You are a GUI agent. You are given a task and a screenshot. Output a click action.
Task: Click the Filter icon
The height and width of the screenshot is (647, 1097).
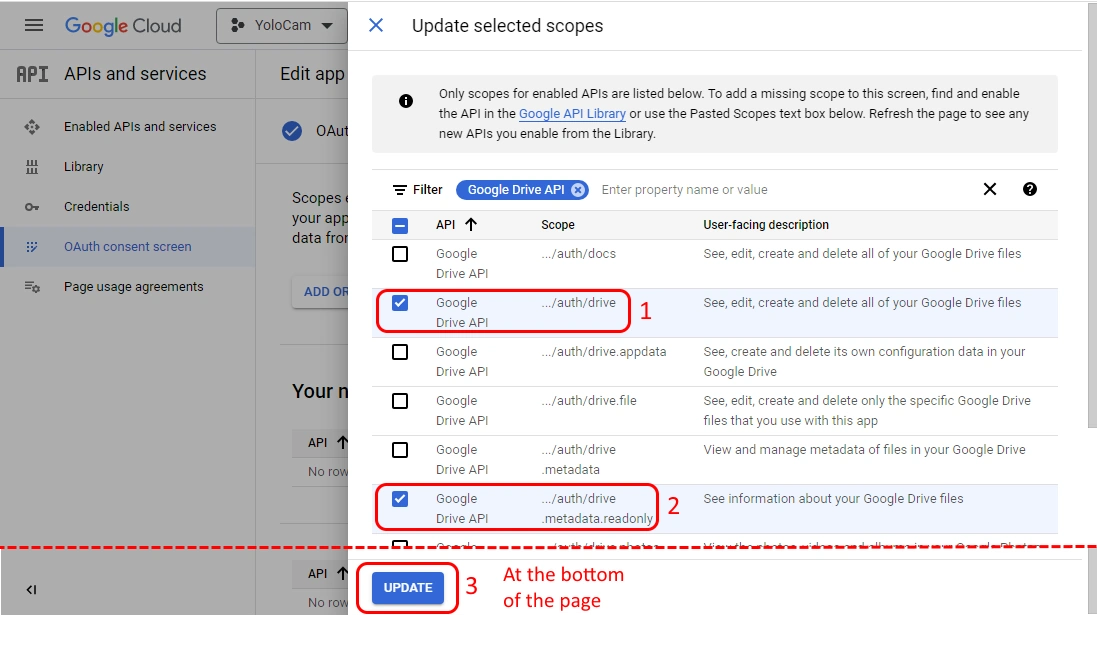pos(399,190)
